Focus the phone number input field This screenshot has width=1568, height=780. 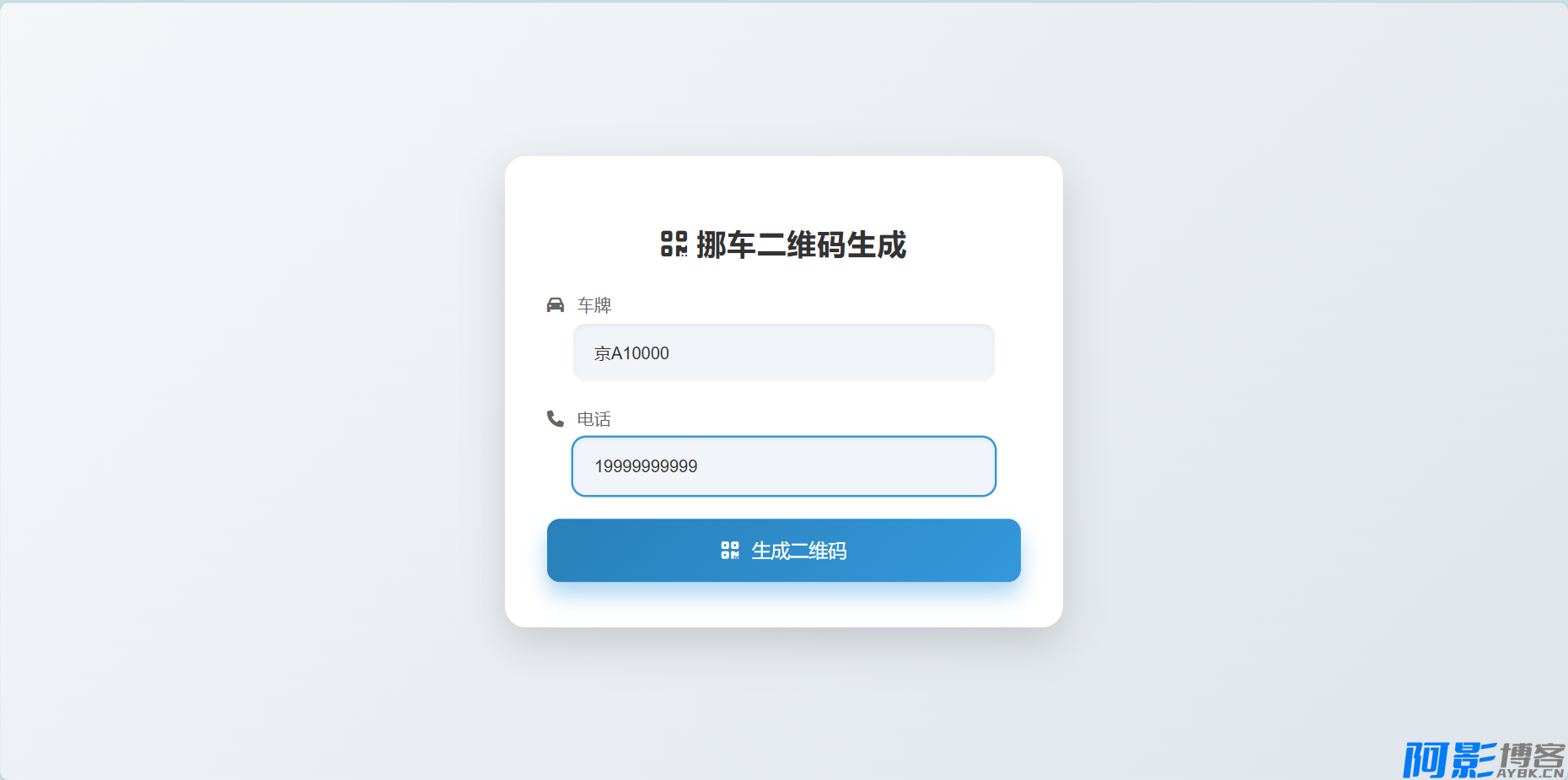tap(784, 466)
